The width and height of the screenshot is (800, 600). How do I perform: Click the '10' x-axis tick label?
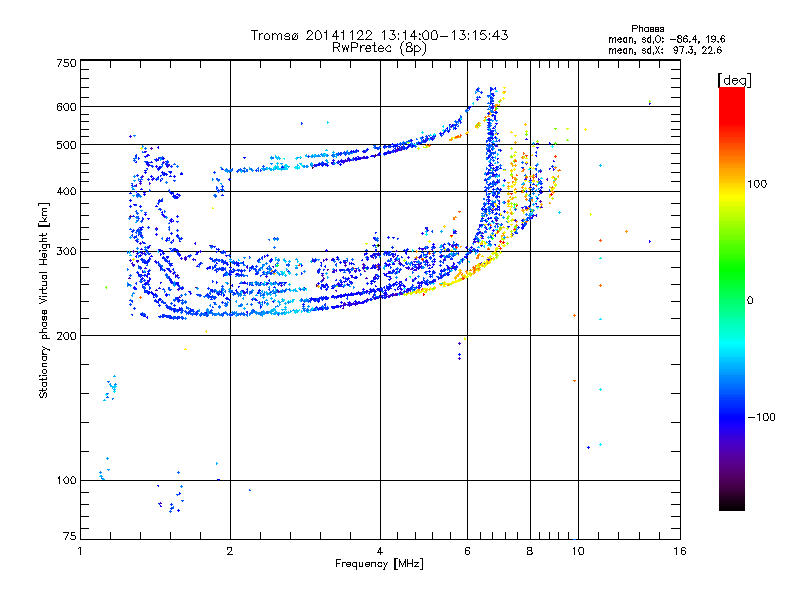[x=578, y=551]
